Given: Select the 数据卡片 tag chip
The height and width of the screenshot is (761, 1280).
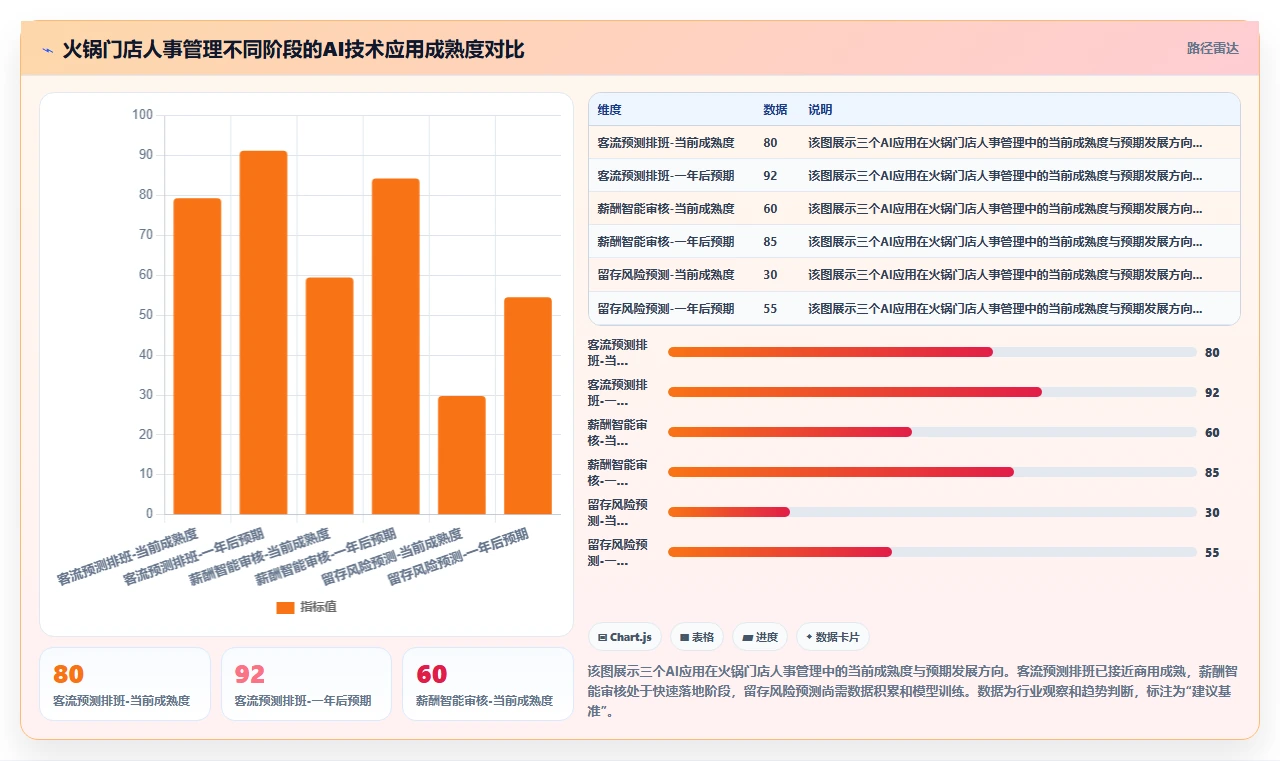Looking at the screenshot, I should click(833, 637).
